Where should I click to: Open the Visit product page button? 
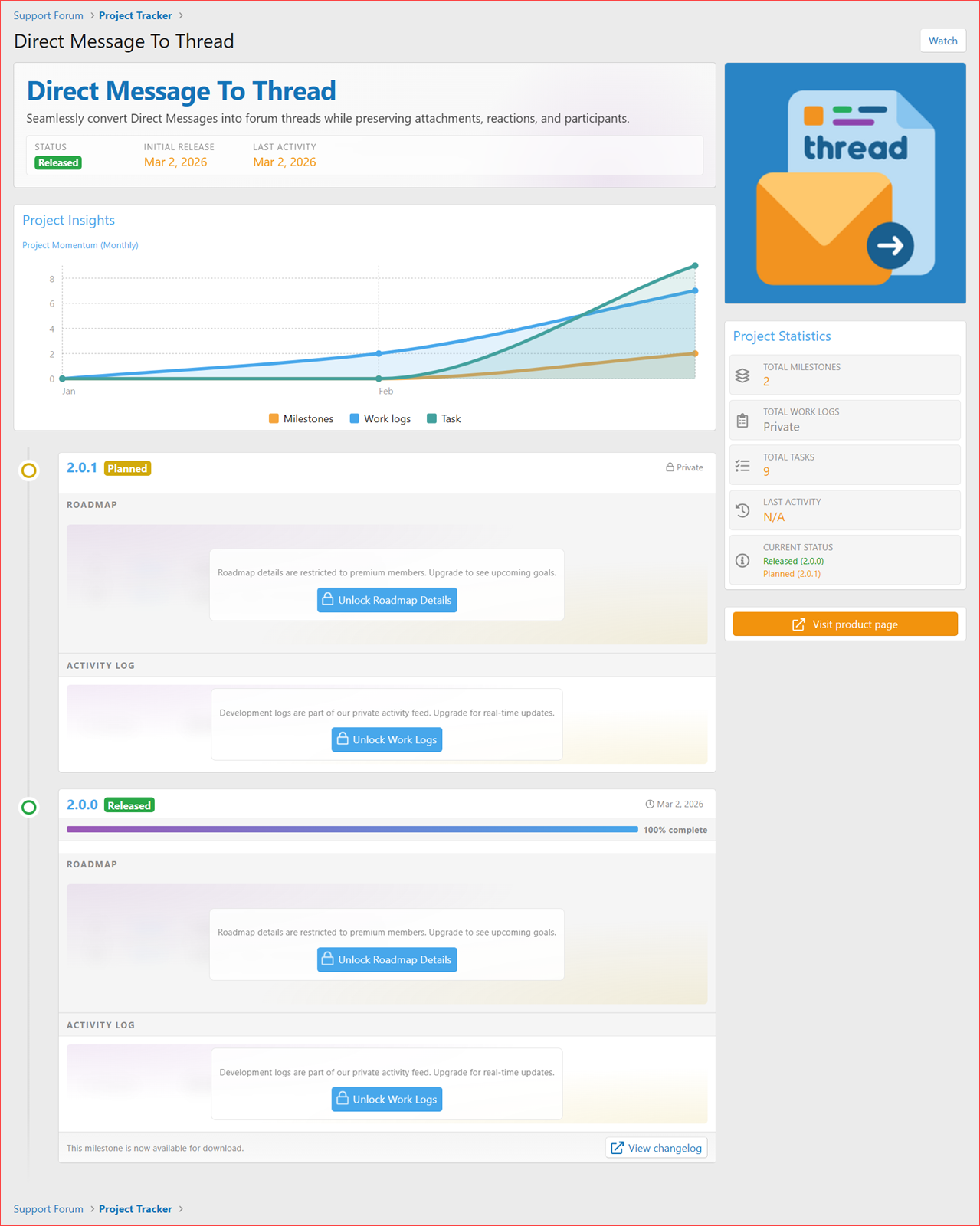point(844,624)
